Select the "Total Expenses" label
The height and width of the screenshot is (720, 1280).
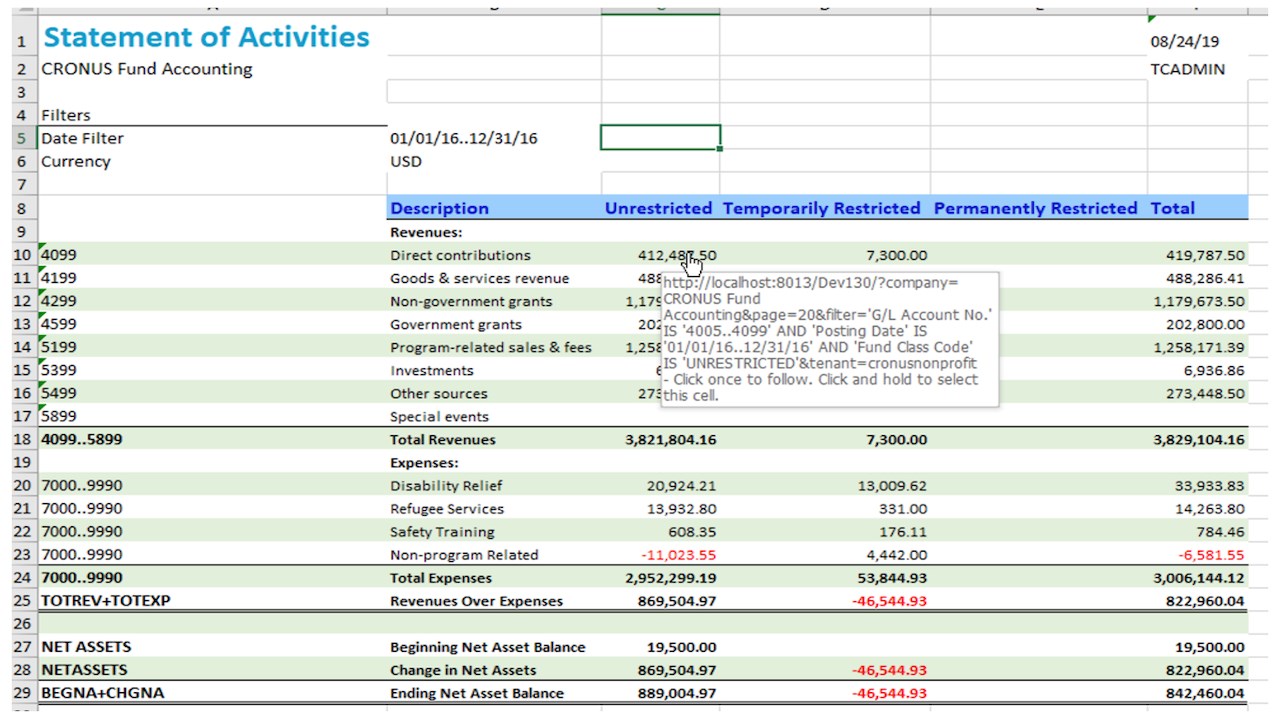click(x=441, y=578)
